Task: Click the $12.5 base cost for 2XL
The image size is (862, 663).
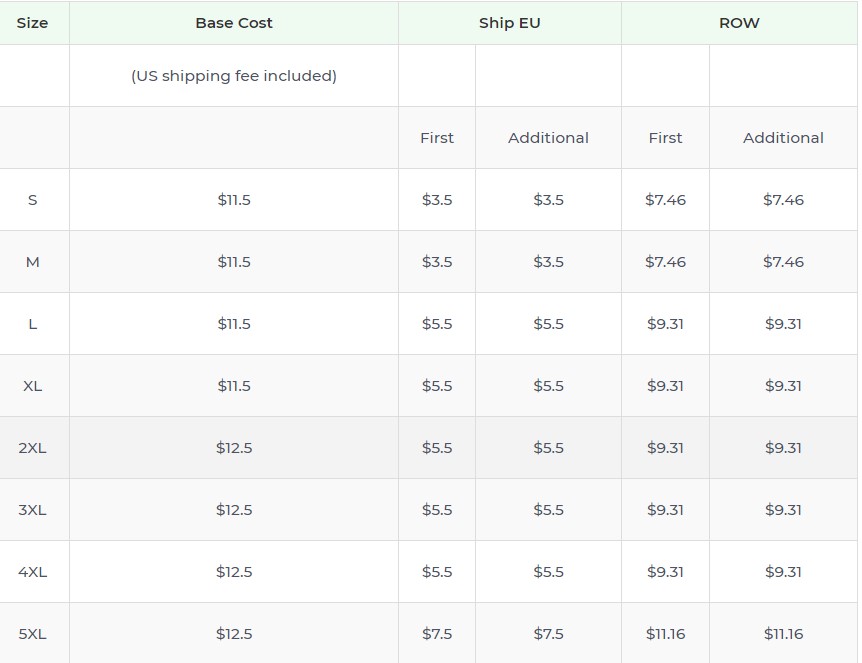Action: pos(234,449)
